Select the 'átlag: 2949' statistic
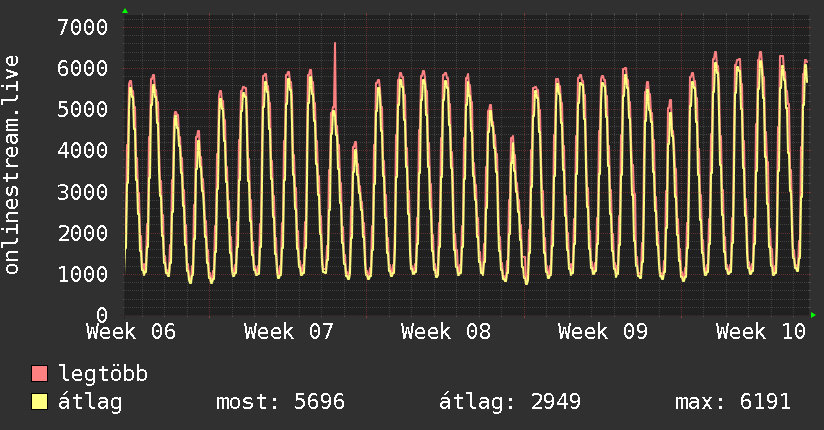Screen dimensions: 824x430 pyautogui.click(x=510, y=402)
